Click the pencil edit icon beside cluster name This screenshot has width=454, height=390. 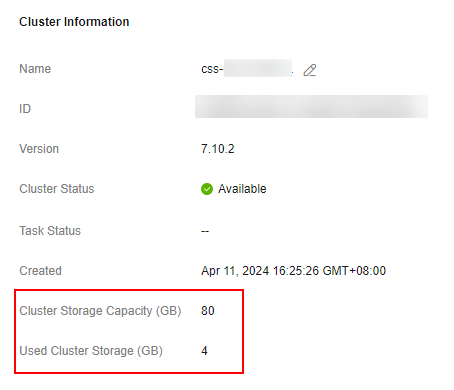(310, 70)
